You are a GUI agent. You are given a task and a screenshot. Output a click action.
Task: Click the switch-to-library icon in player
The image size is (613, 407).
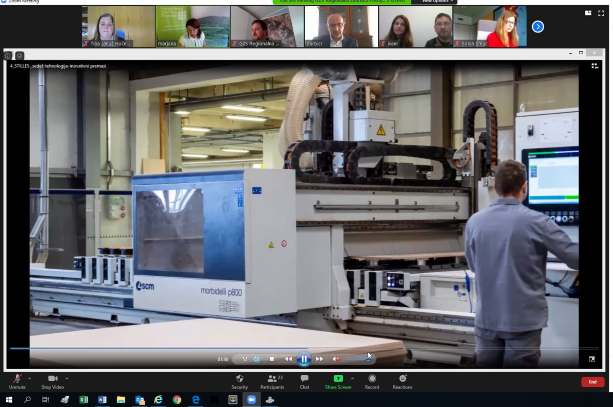click(x=595, y=66)
